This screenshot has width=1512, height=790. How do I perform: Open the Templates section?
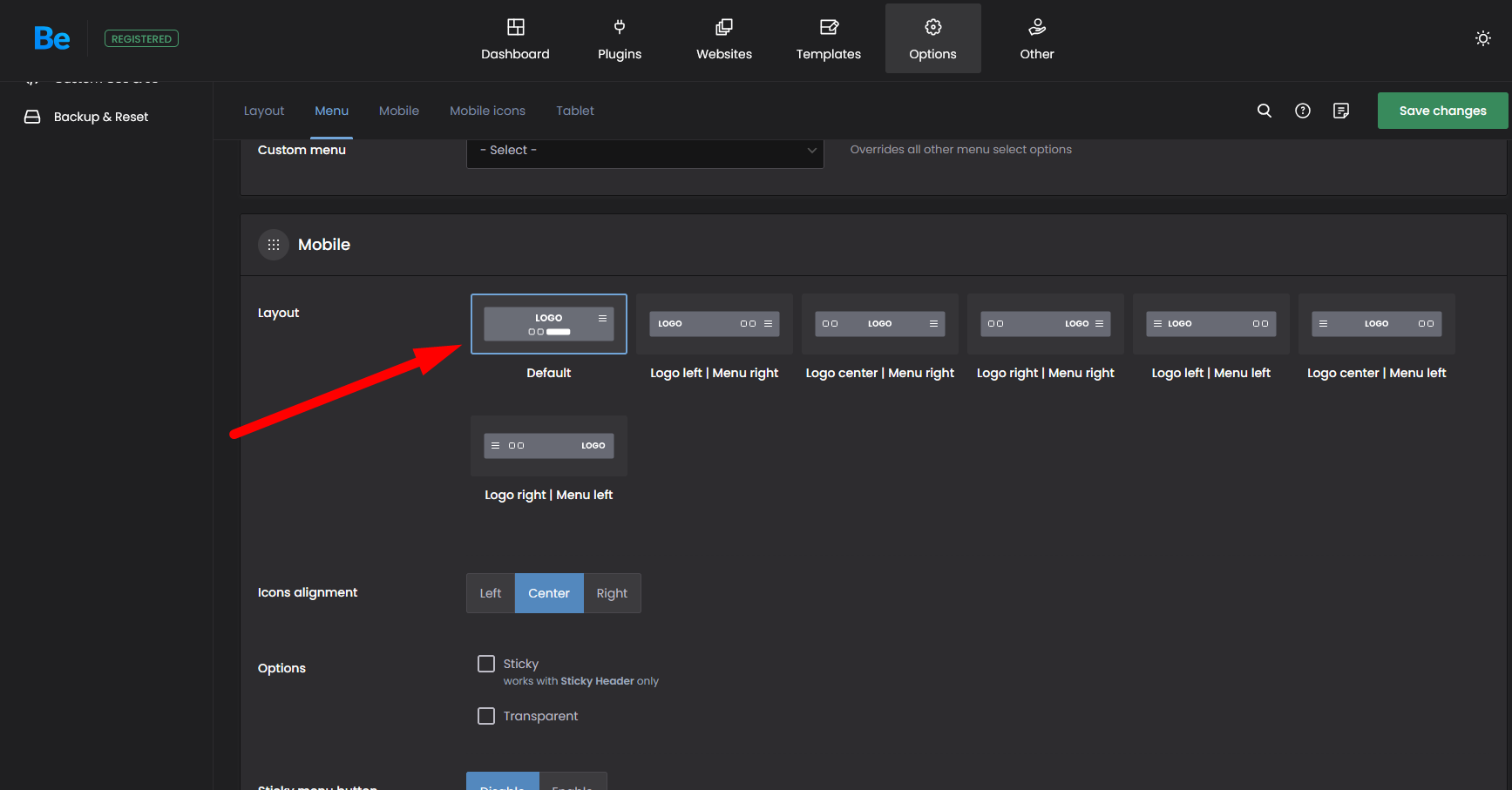point(828,39)
